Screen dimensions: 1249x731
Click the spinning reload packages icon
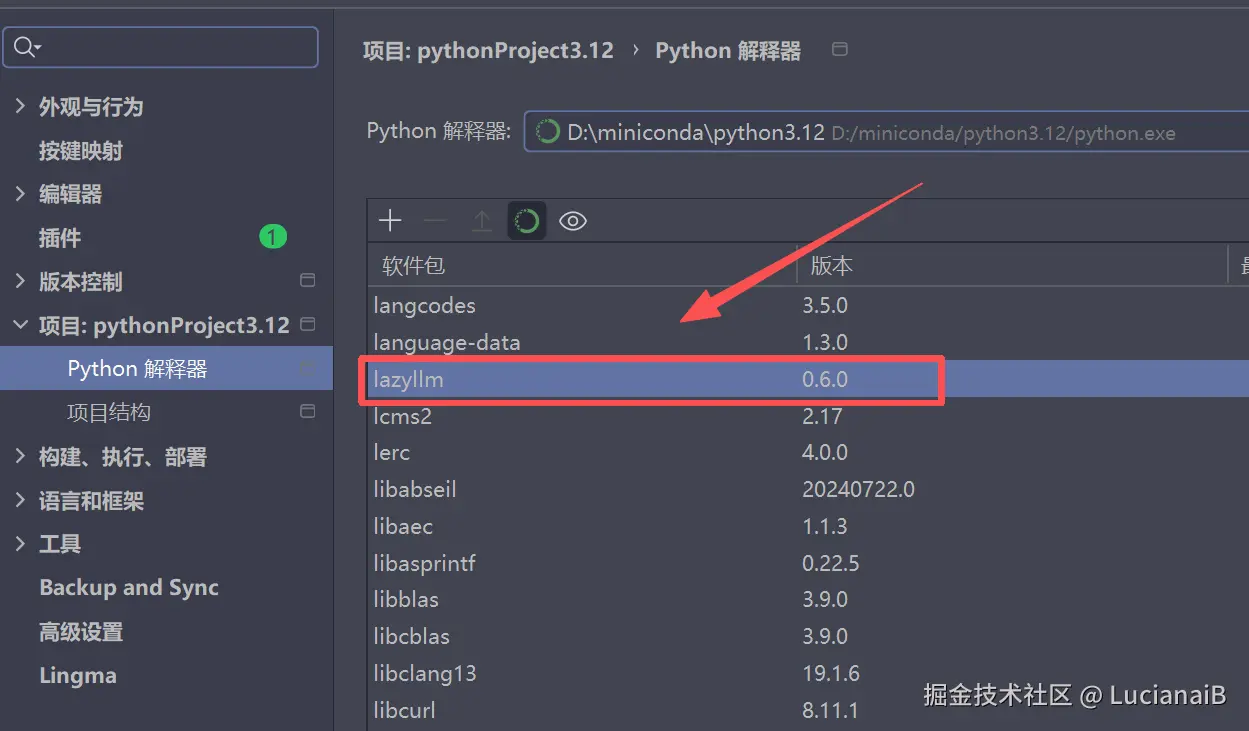pos(527,221)
